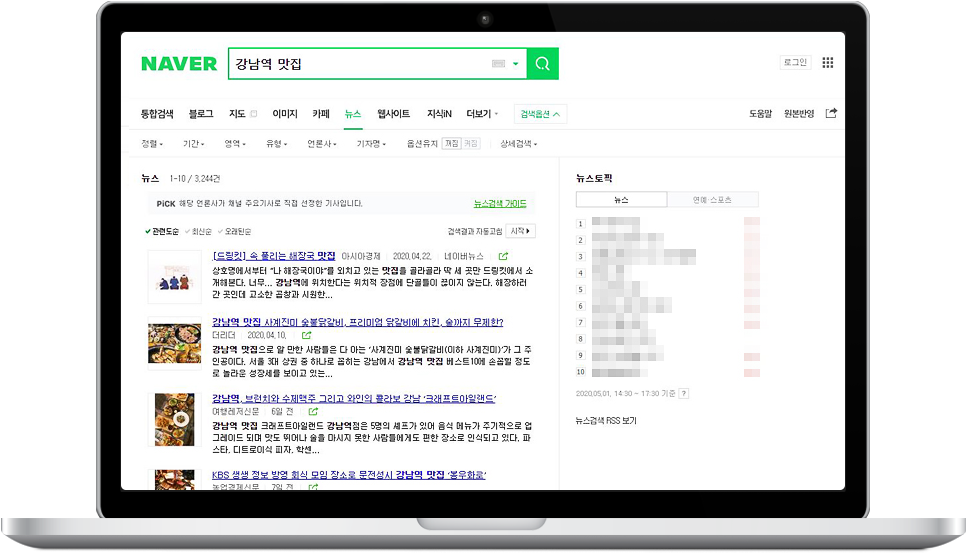This screenshot has width=968, height=553.
Task: Click the 아시아경제 source label
Action: click(361, 256)
